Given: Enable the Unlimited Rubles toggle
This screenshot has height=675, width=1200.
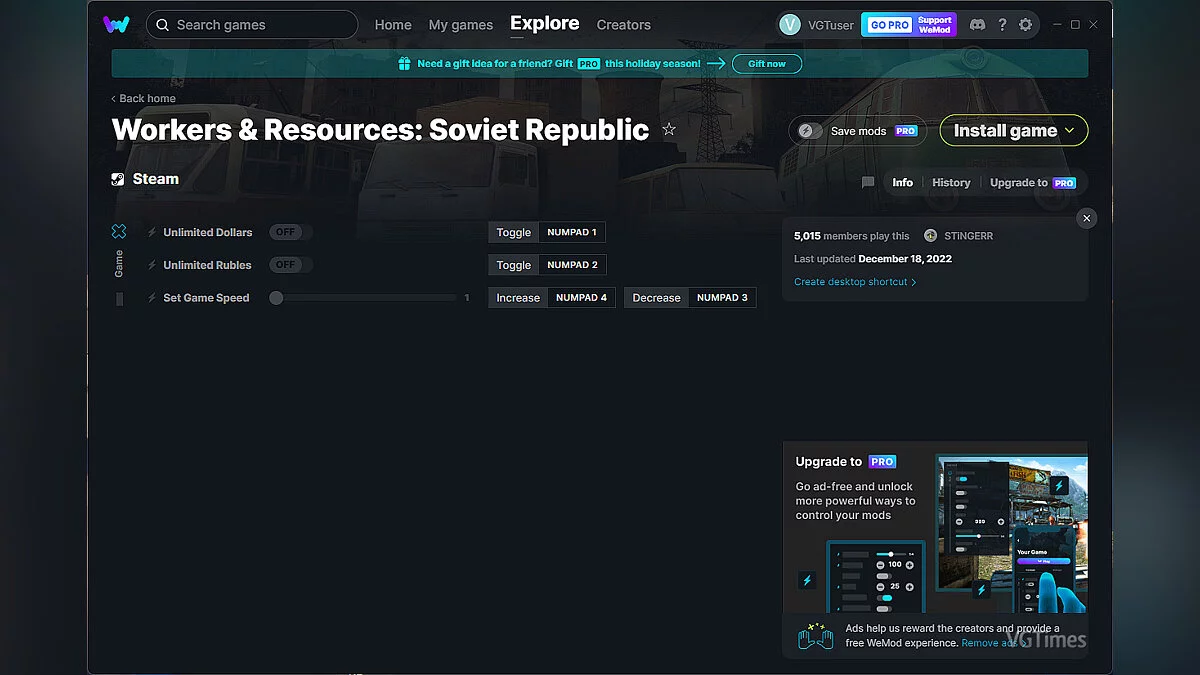Looking at the screenshot, I should coord(288,264).
